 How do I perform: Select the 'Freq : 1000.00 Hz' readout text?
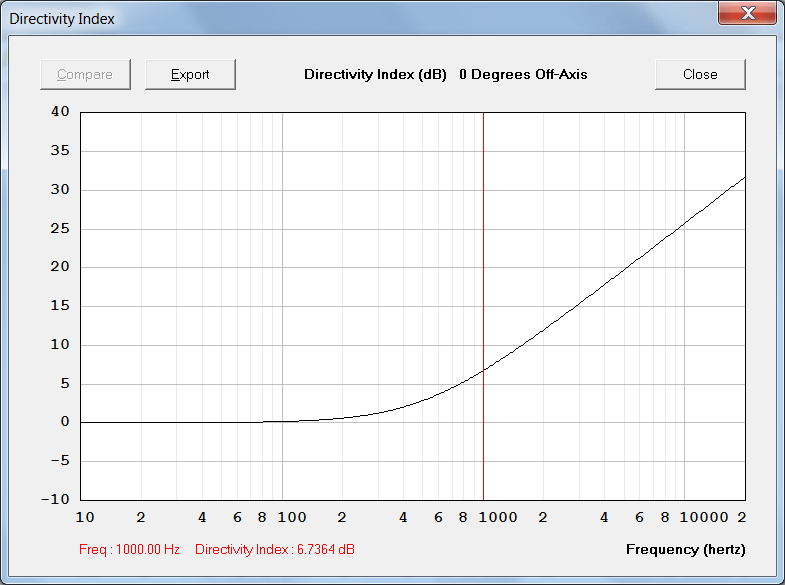(x=129, y=549)
